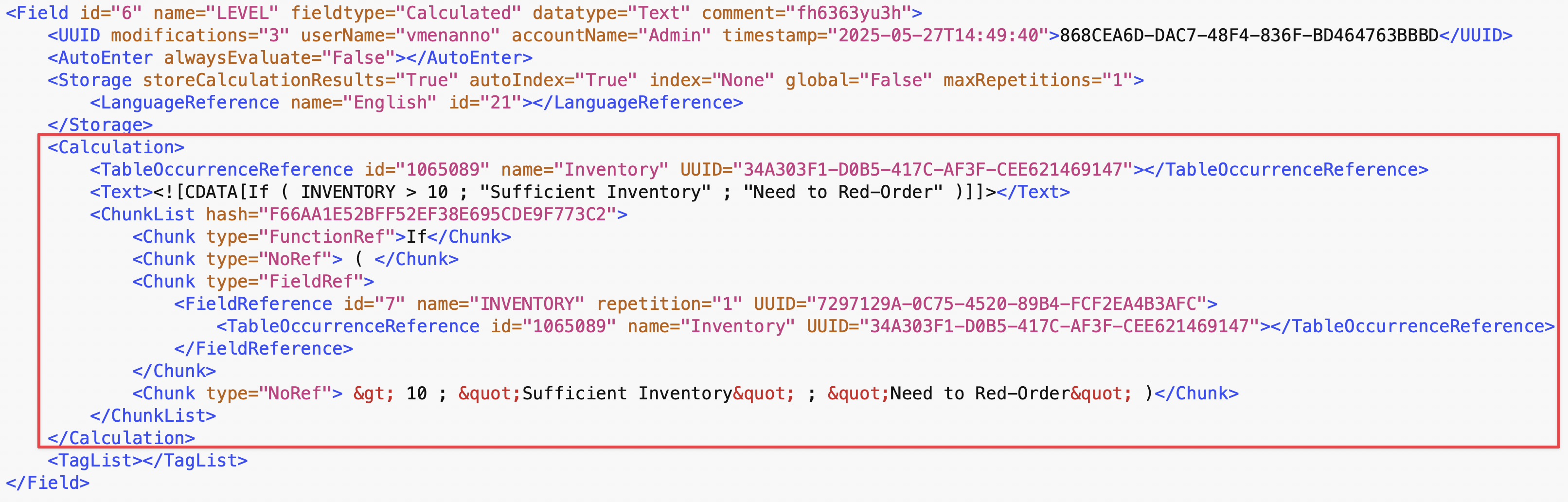This screenshot has width=1568, height=502.
Task: Click the userName value "vmenanno"
Action: (452, 36)
